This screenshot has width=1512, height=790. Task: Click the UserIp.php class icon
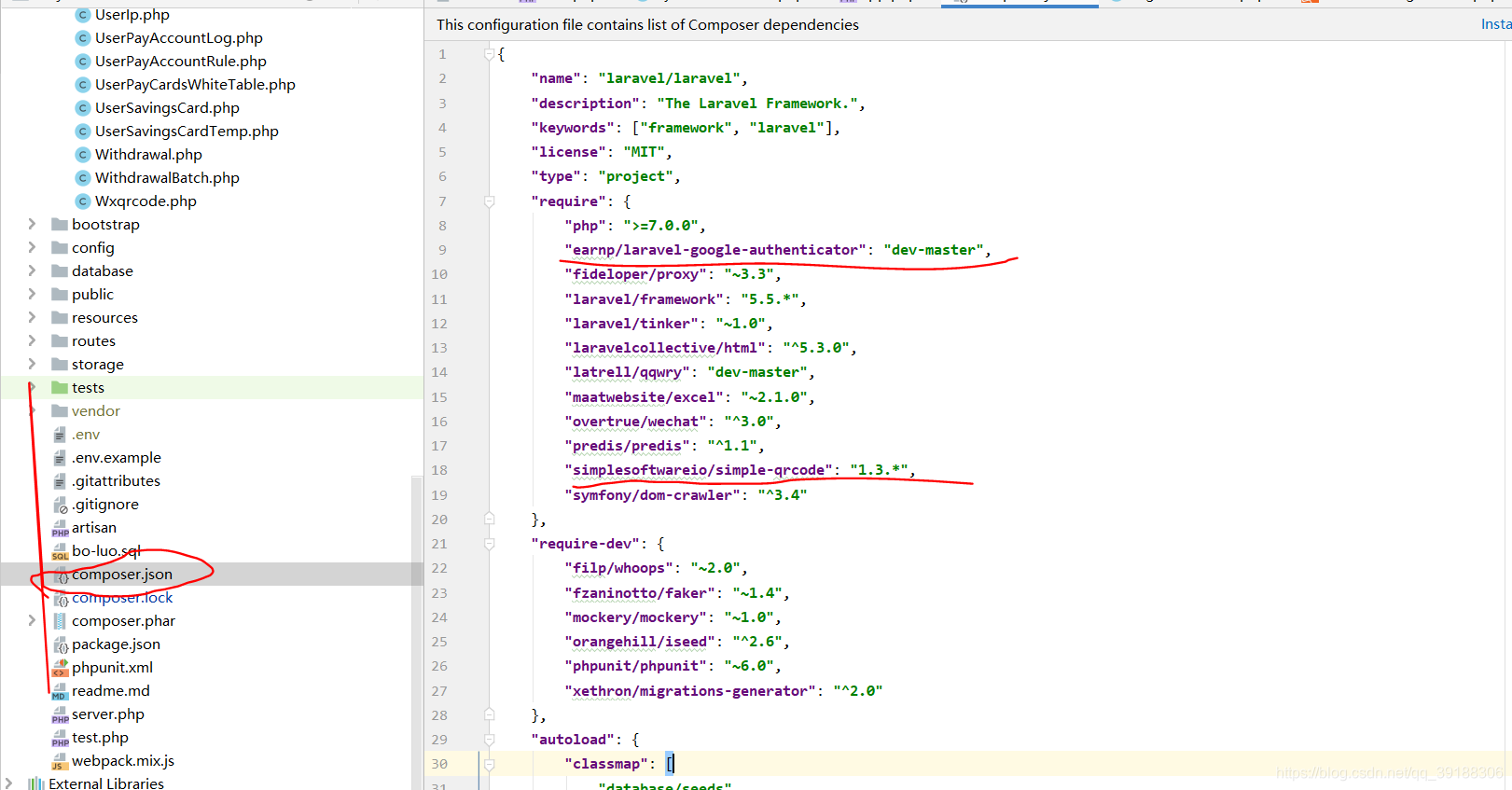pyautogui.click(x=83, y=15)
